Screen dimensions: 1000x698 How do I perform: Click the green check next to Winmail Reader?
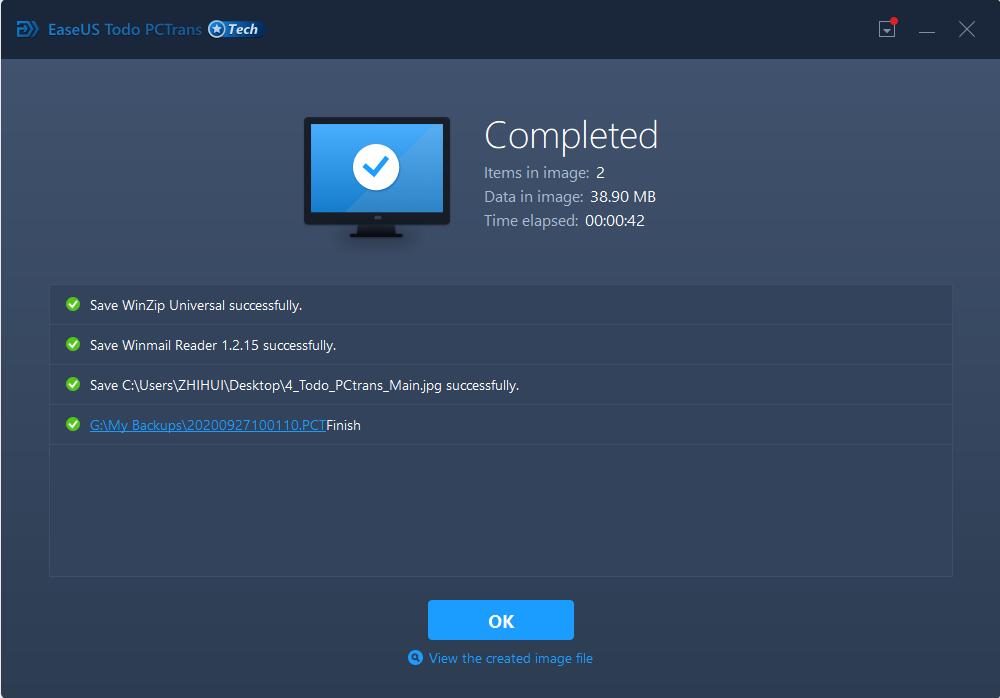73,345
